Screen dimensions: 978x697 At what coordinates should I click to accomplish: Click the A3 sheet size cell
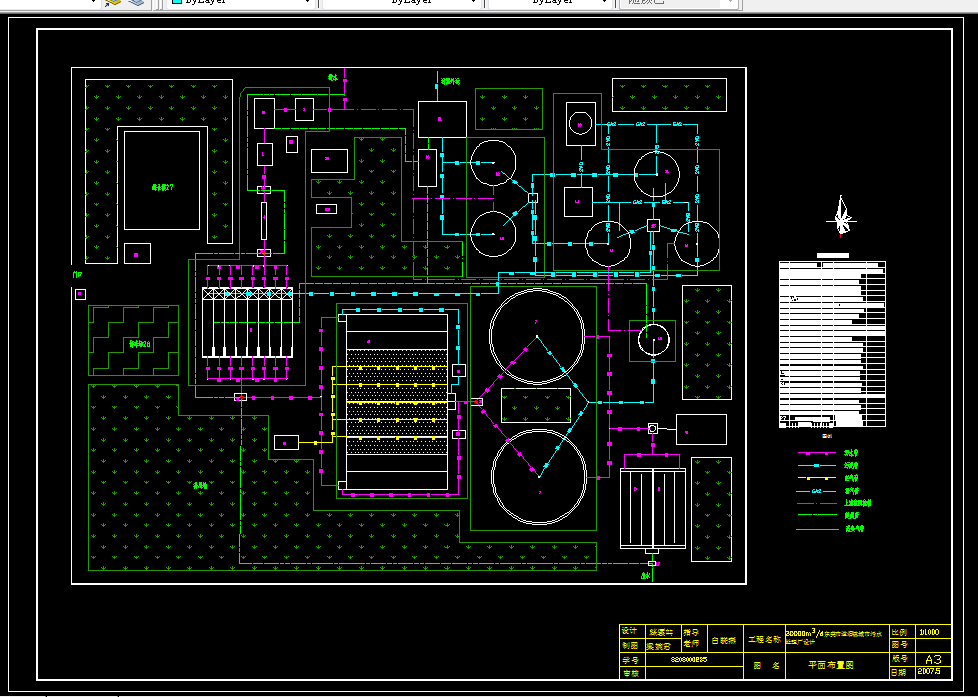tap(934, 659)
